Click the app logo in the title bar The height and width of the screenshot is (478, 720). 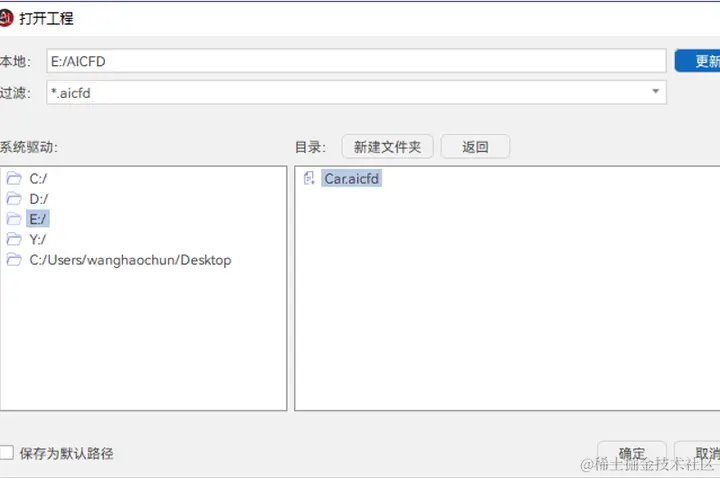tap(6, 18)
